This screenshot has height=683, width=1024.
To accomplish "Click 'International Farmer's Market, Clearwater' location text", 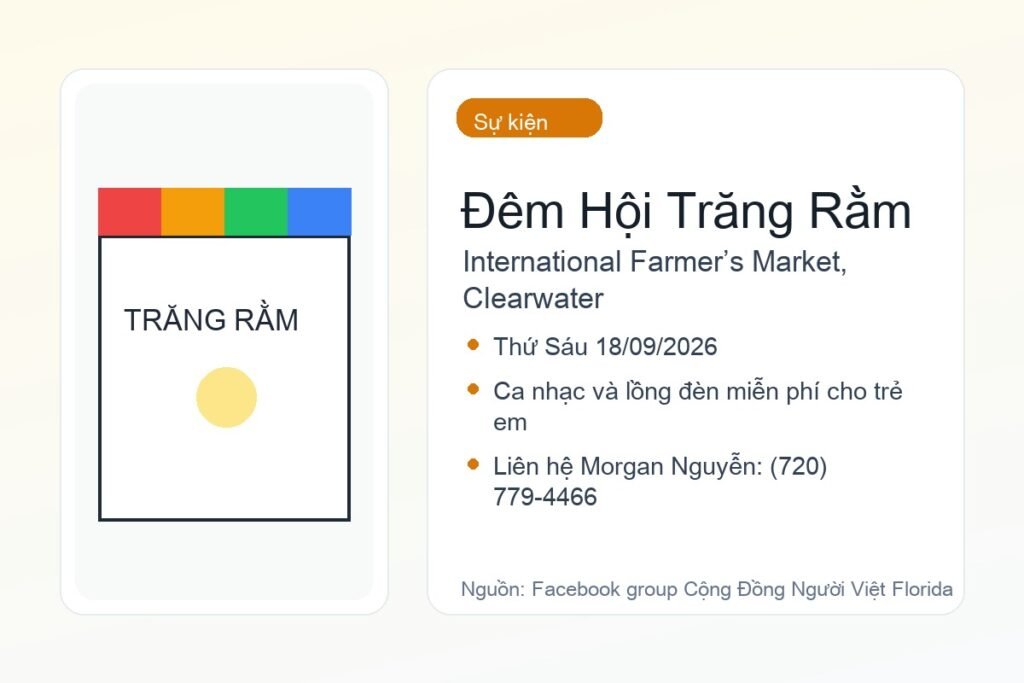I will pyautogui.click(x=654, y=280).
